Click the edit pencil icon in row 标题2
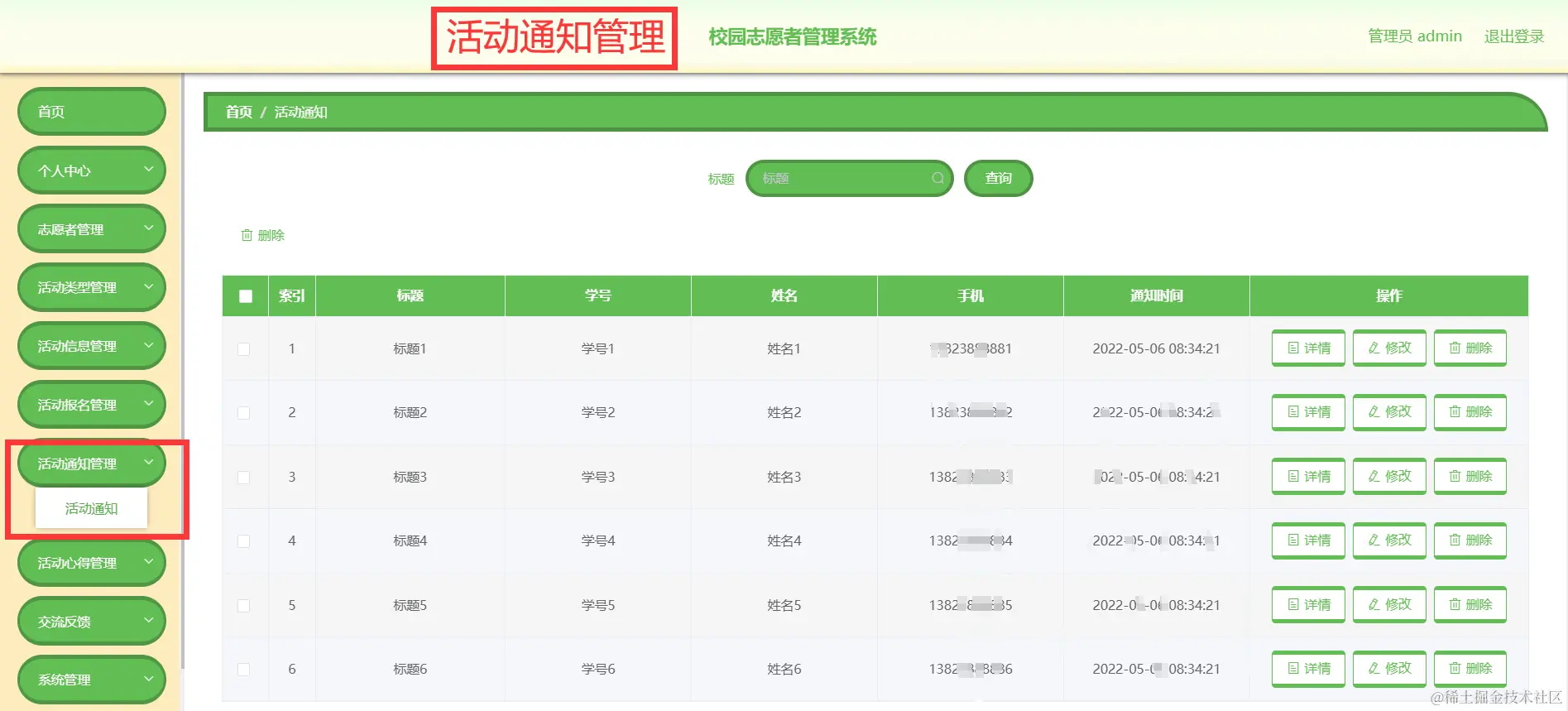 point(1374,412)
